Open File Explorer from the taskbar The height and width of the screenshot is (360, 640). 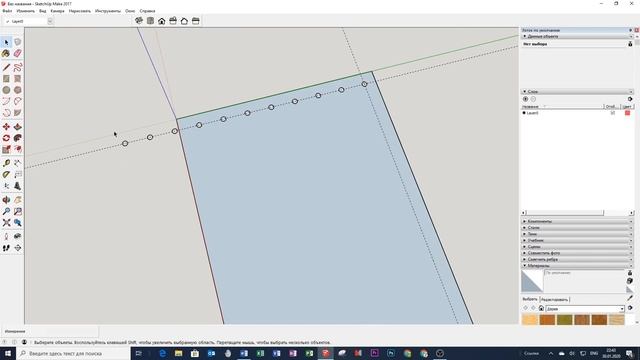pos(178,353)
